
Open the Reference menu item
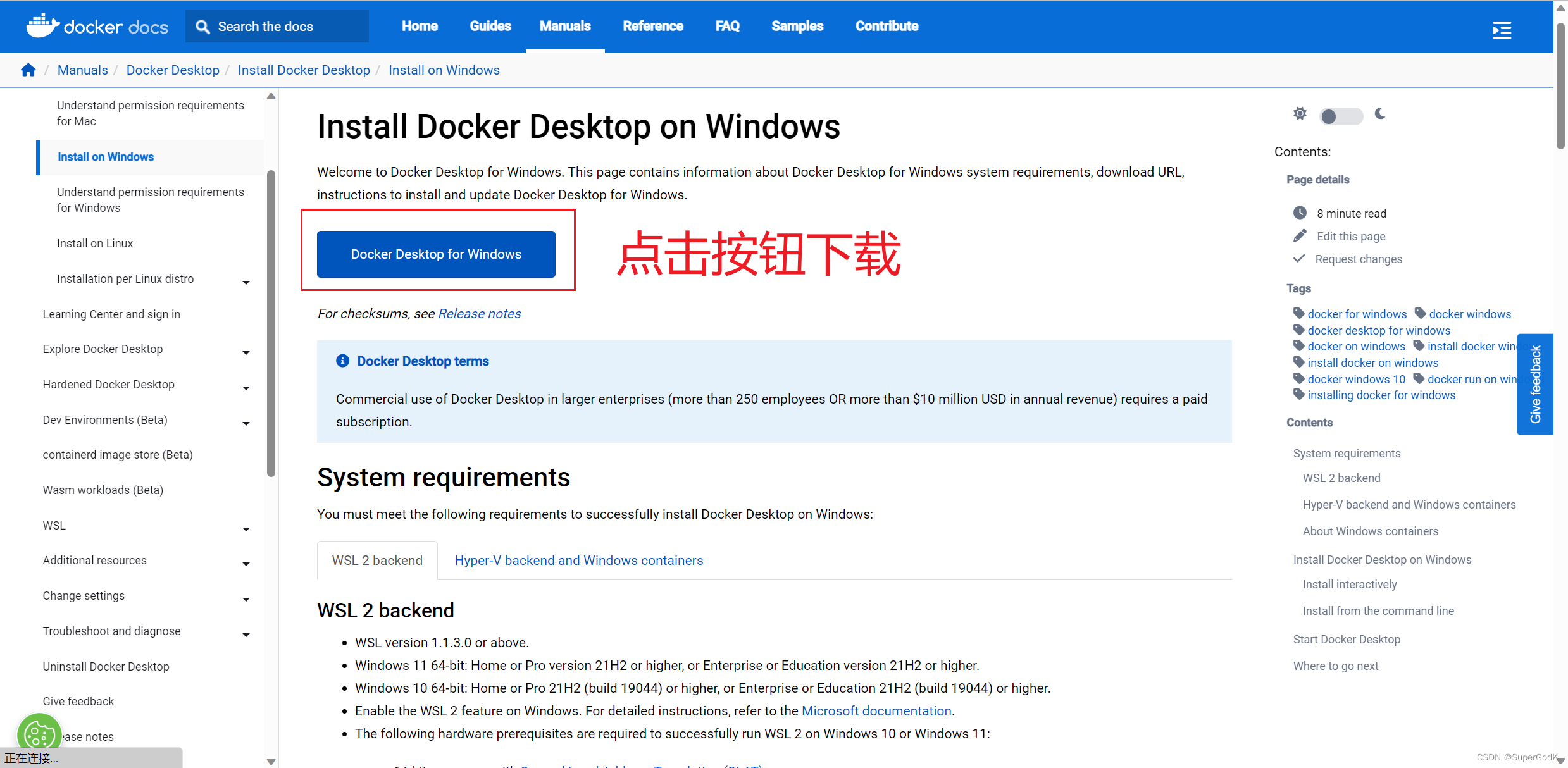pyautogui.click(x=652, y=26)
